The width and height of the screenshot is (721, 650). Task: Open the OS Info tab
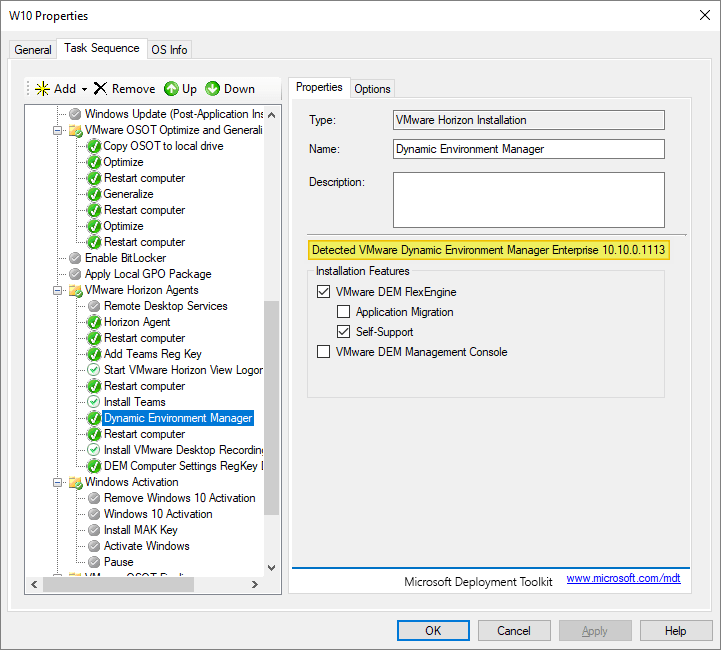pos(169,50)
